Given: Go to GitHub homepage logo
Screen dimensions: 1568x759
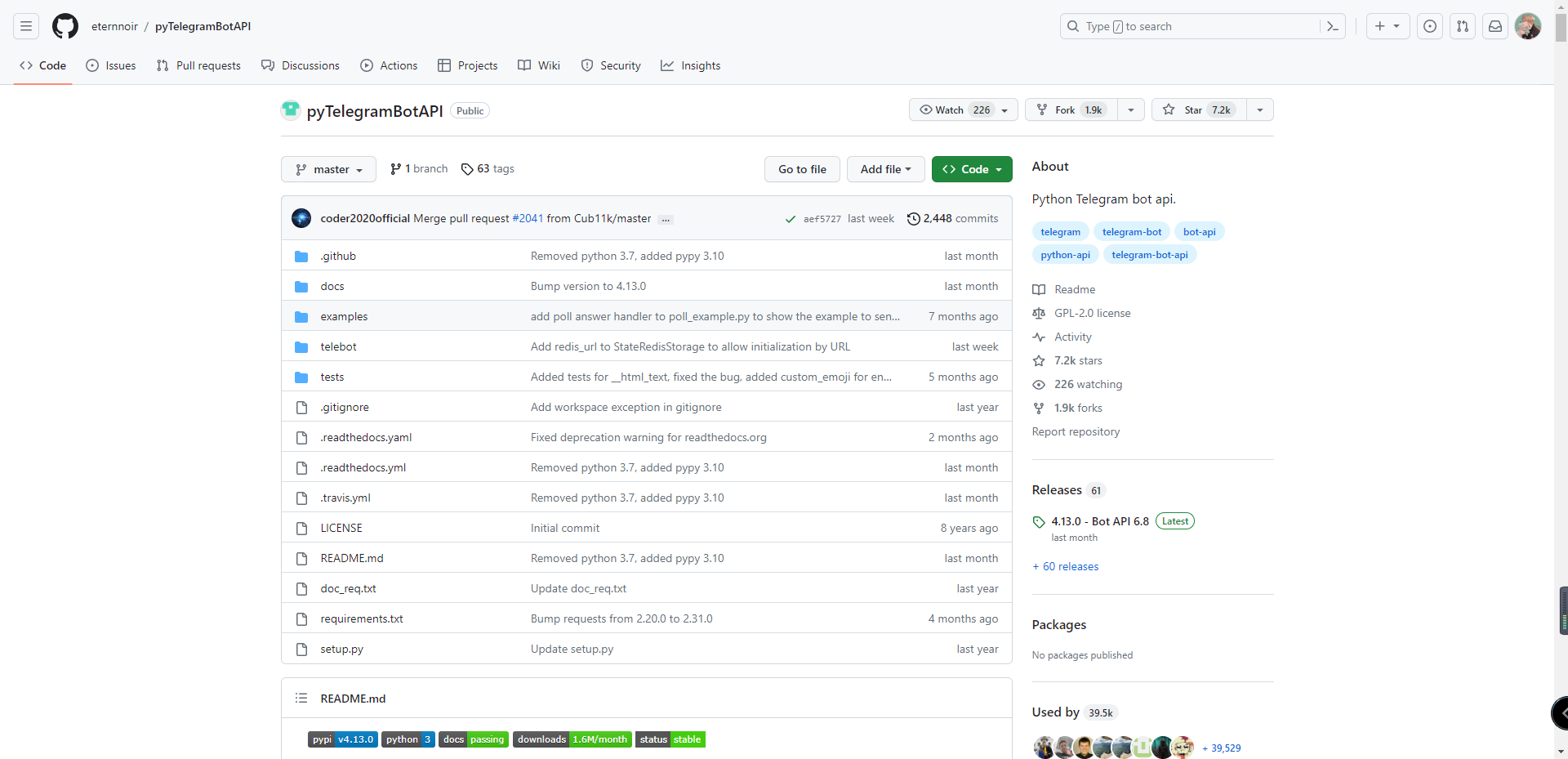Looking at the screenshot, I should click(x=65, y=26).
